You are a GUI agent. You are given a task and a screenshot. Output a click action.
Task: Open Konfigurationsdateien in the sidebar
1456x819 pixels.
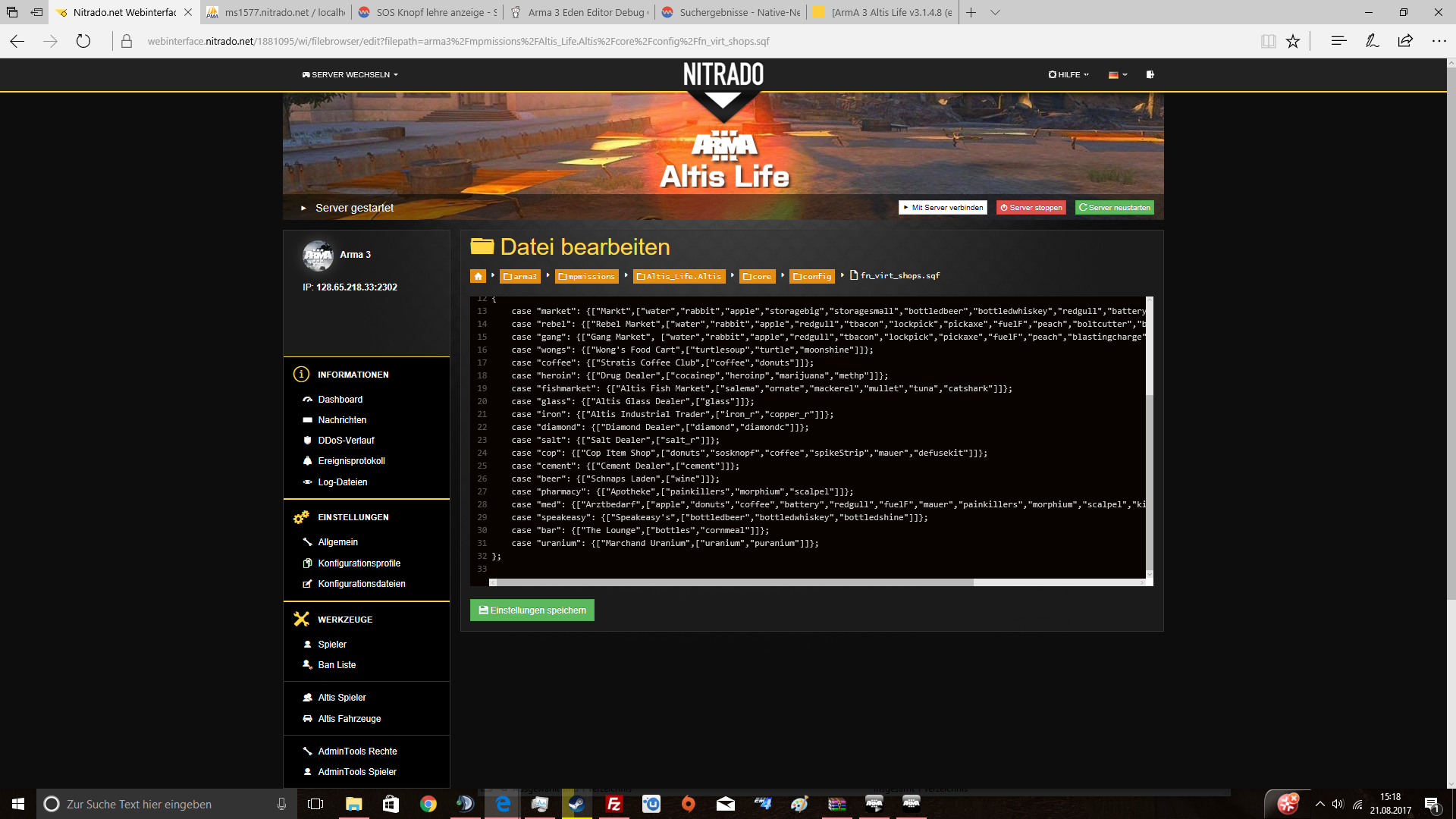coord(361,584)
